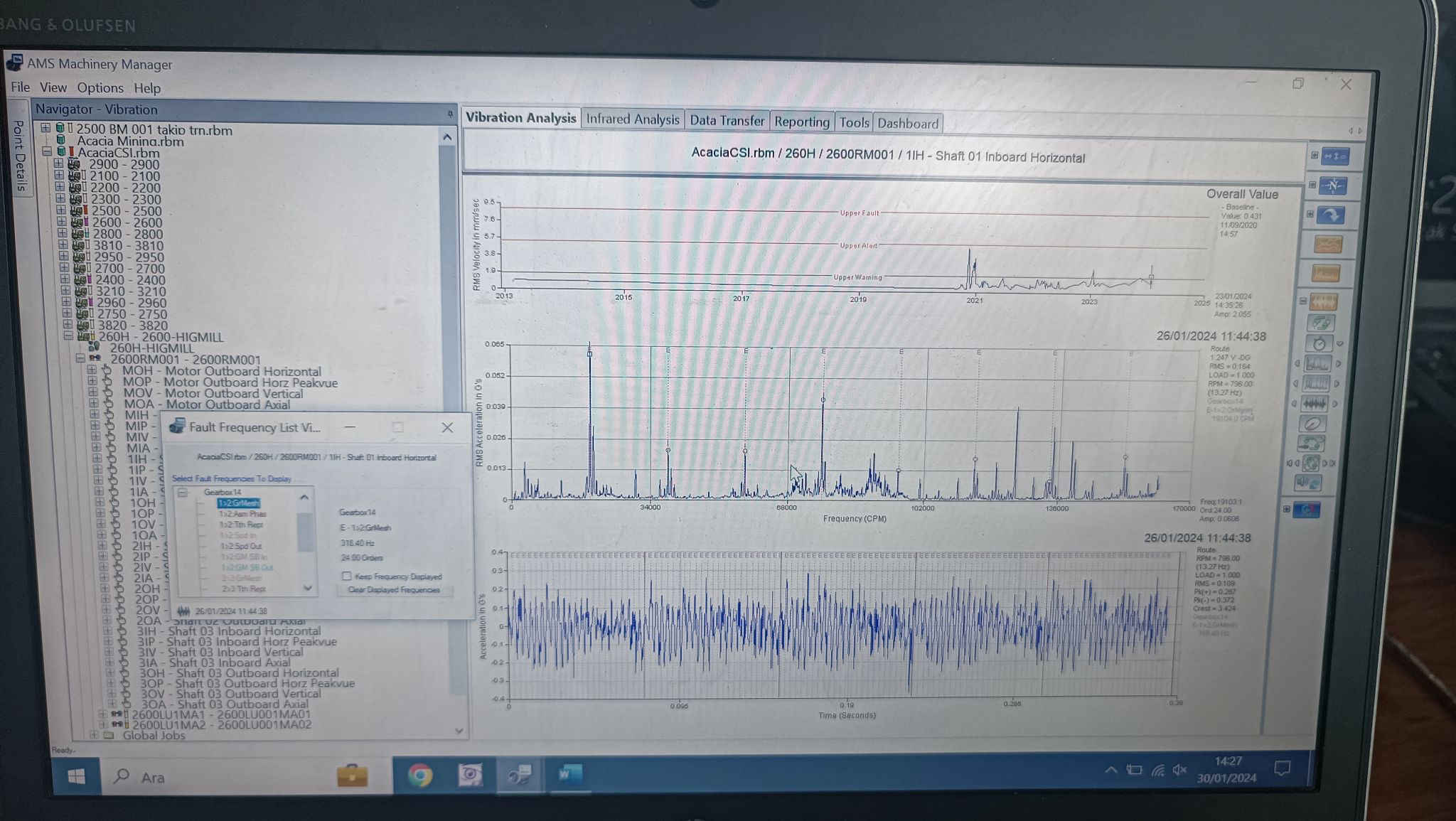Expand the 2600 - 2600 area node
Image resolution: width=1456 pixels, height=821 pixels.
62,221
